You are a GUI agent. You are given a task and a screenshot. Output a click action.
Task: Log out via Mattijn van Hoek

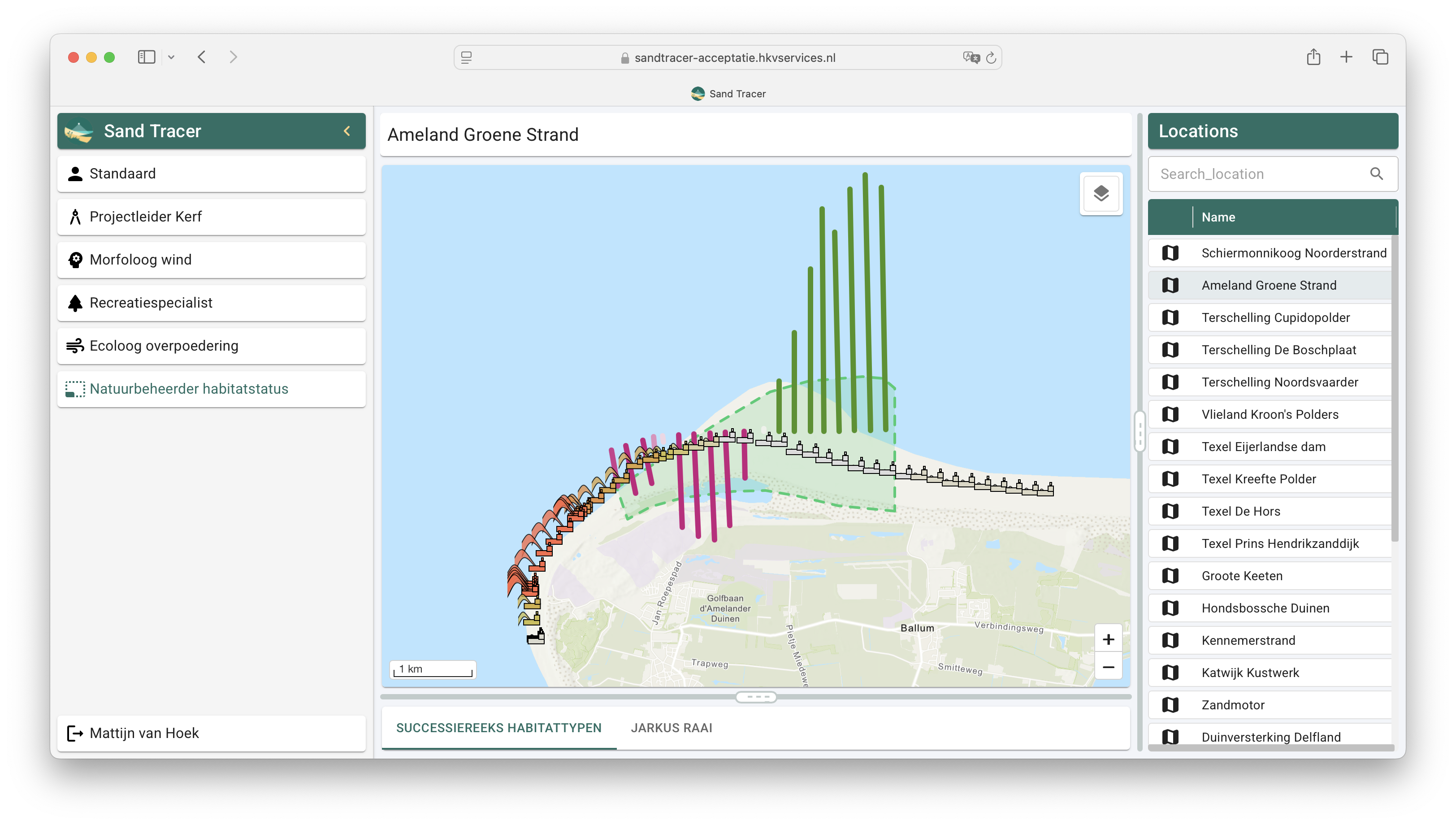(x=144, y=733)
